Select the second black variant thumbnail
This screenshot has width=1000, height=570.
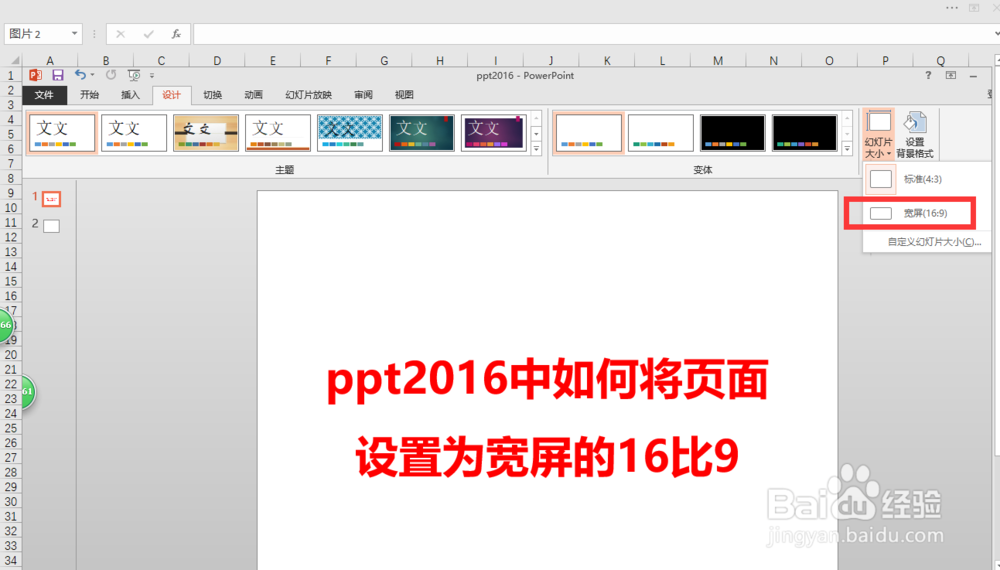(x=805, y=133)
